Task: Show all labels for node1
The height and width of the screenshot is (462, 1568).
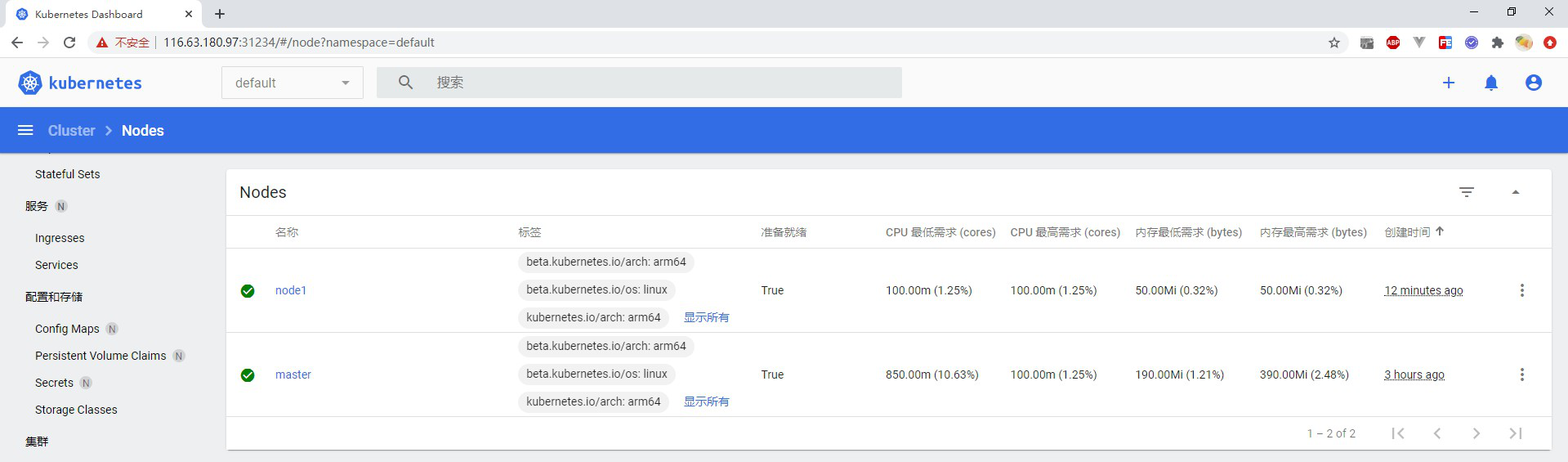Action: (x=707, y=317)
